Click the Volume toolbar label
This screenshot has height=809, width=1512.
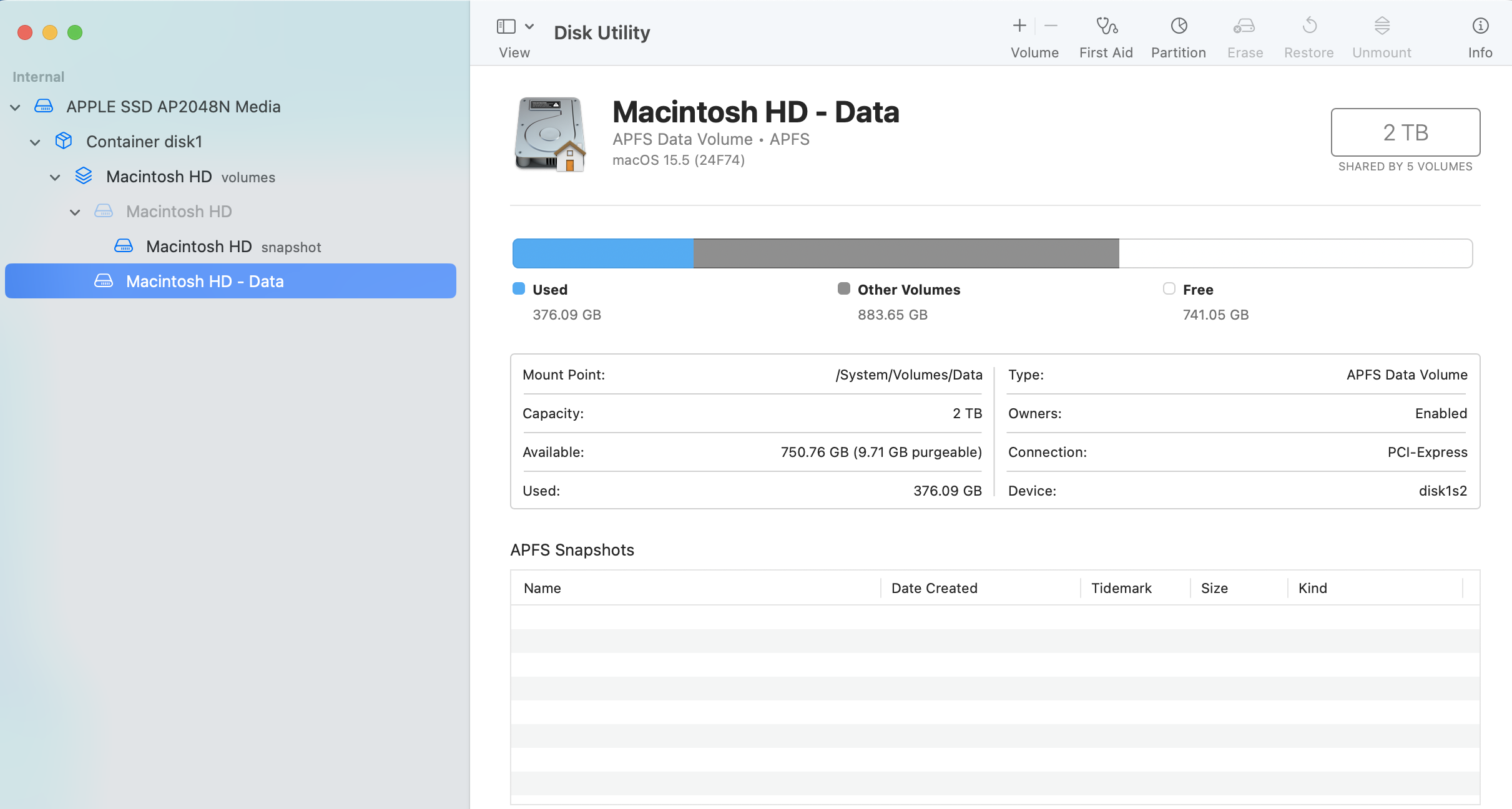click(x=1034, y=53)
